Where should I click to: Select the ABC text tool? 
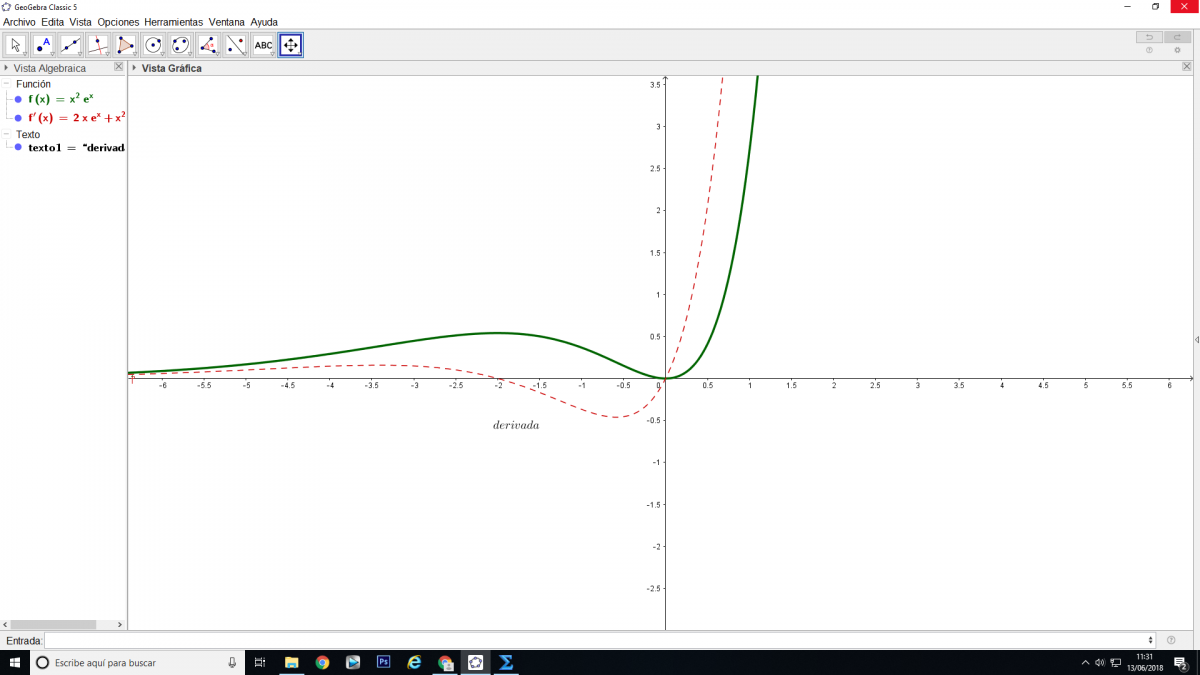pos(263,45)
